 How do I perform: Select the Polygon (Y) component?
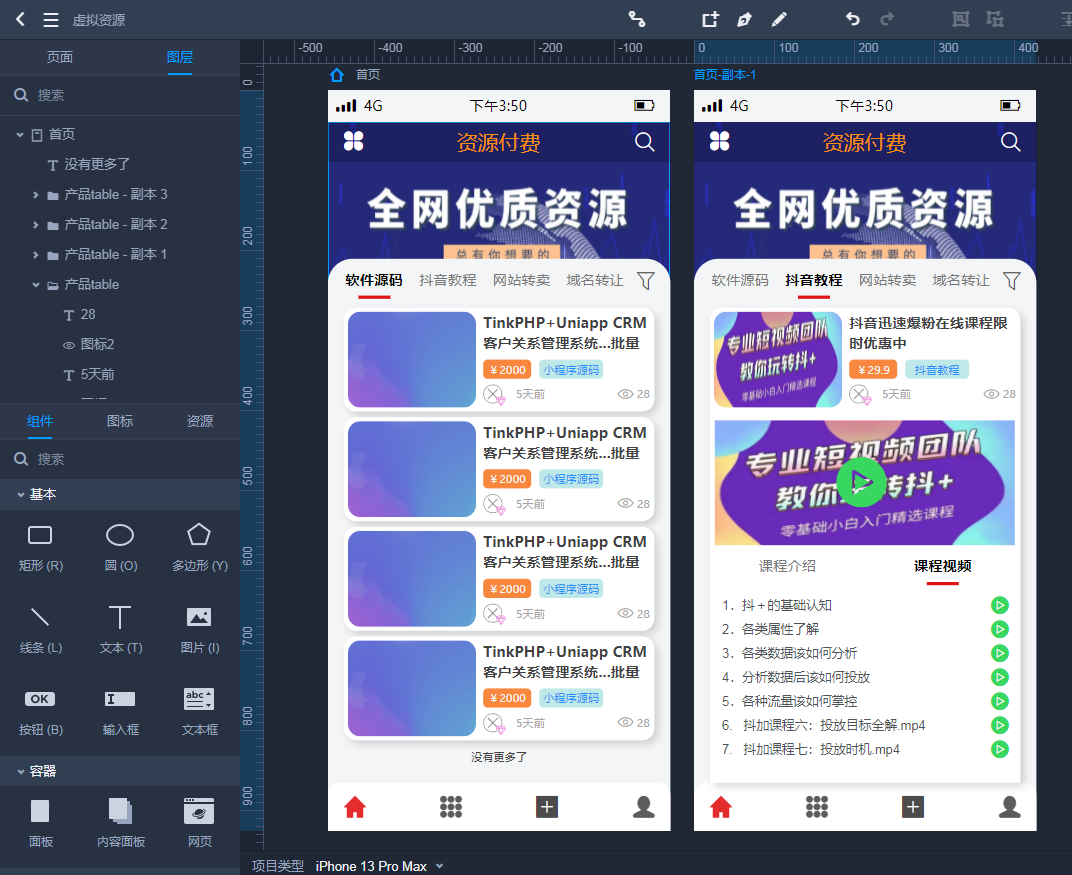[200, 548]
